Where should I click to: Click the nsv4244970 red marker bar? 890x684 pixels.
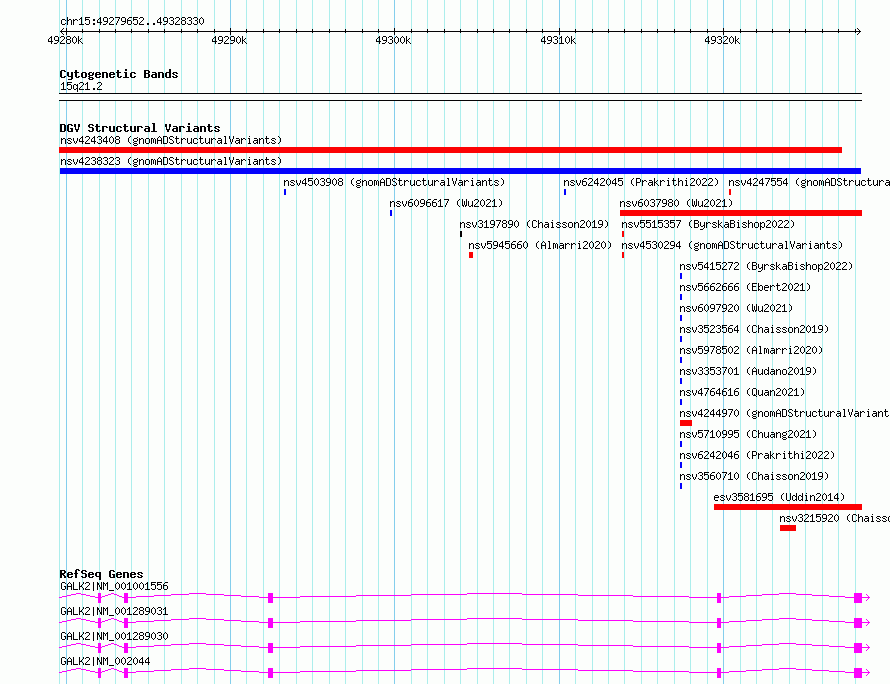pos(686,423)
